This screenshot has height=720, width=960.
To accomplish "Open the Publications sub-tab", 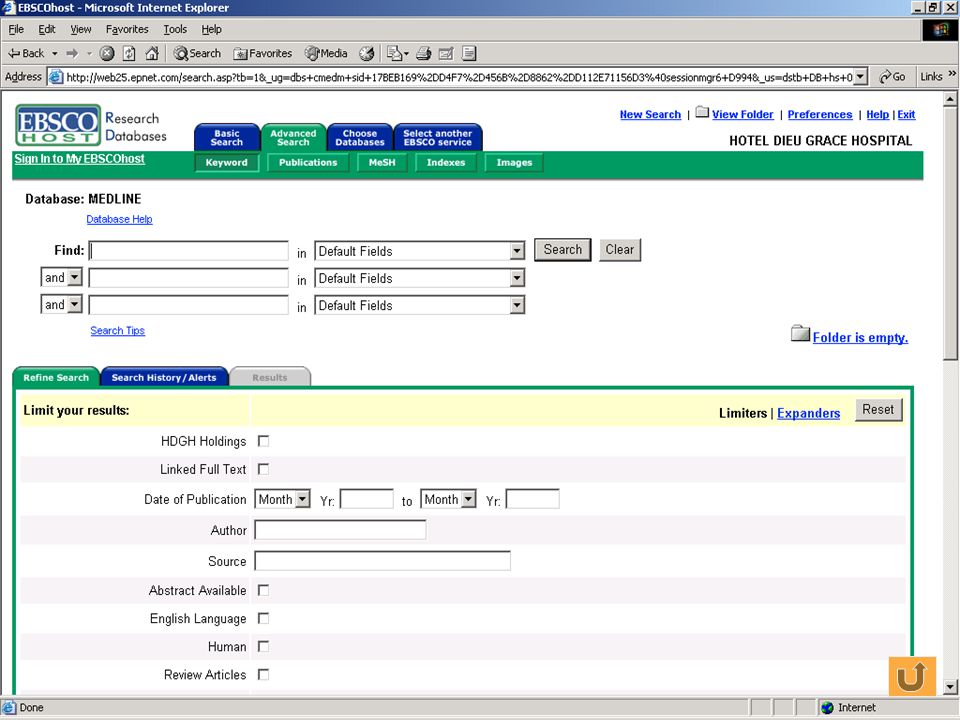I will point(308,163).
